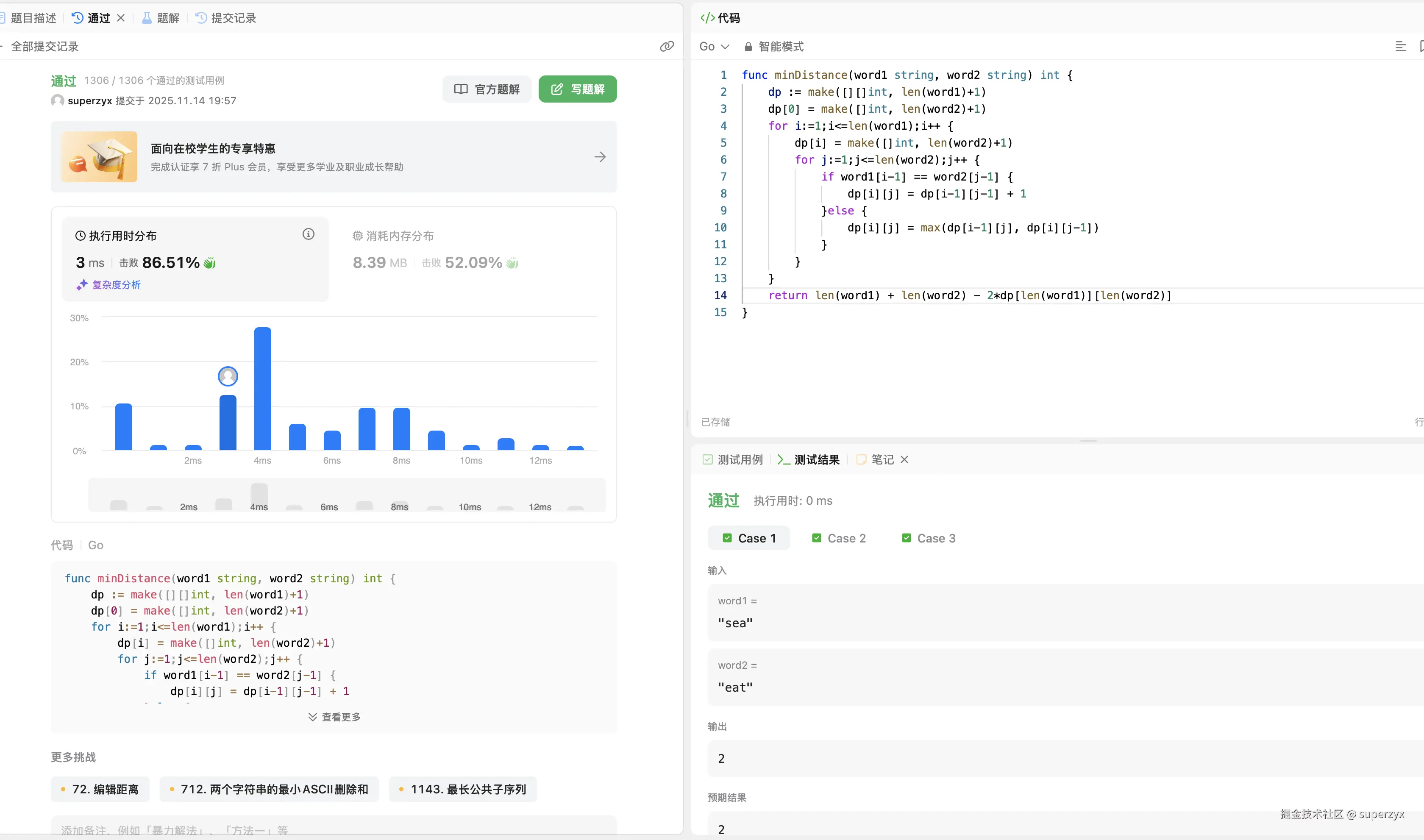Screen dimensions: 1424x840
Task: Click the format code lines icon
Action: 1400,47
